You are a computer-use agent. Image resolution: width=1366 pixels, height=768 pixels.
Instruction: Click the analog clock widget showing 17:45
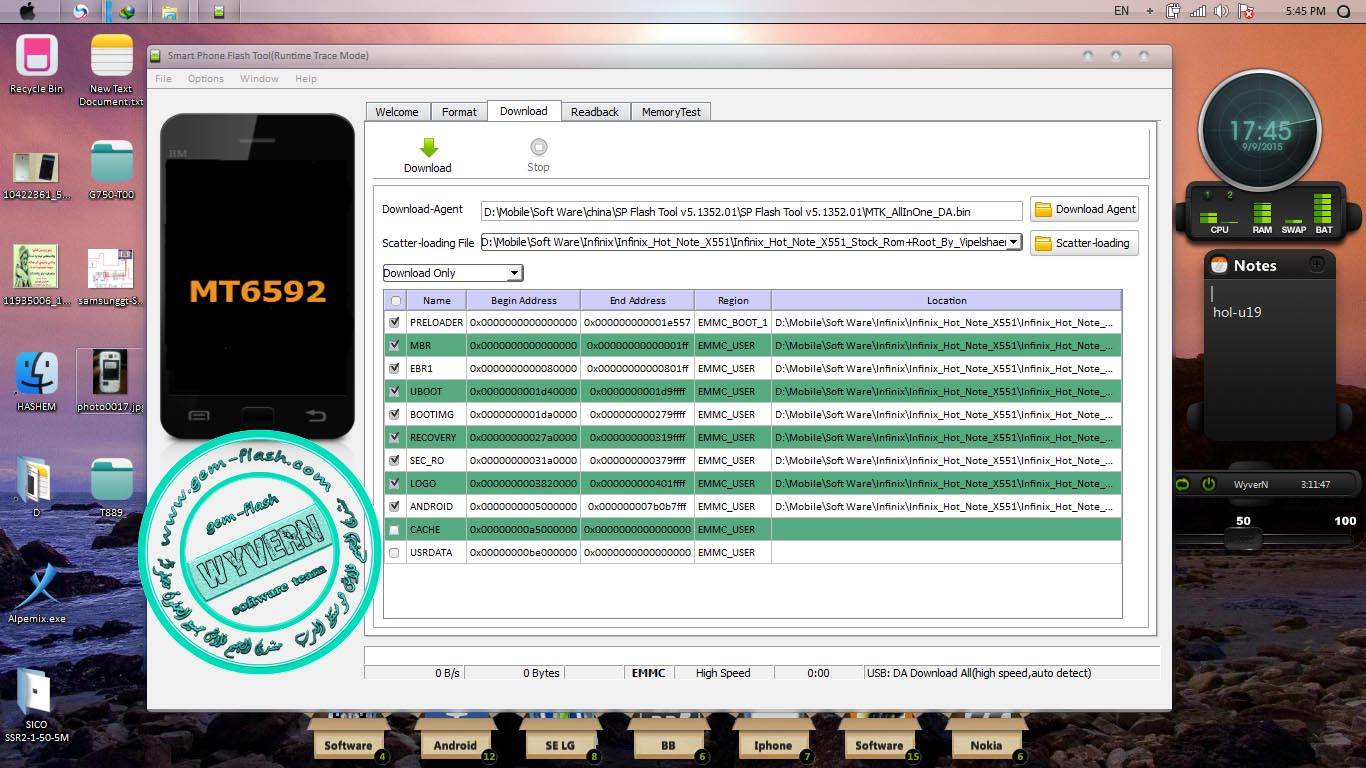pos(1259,130)
